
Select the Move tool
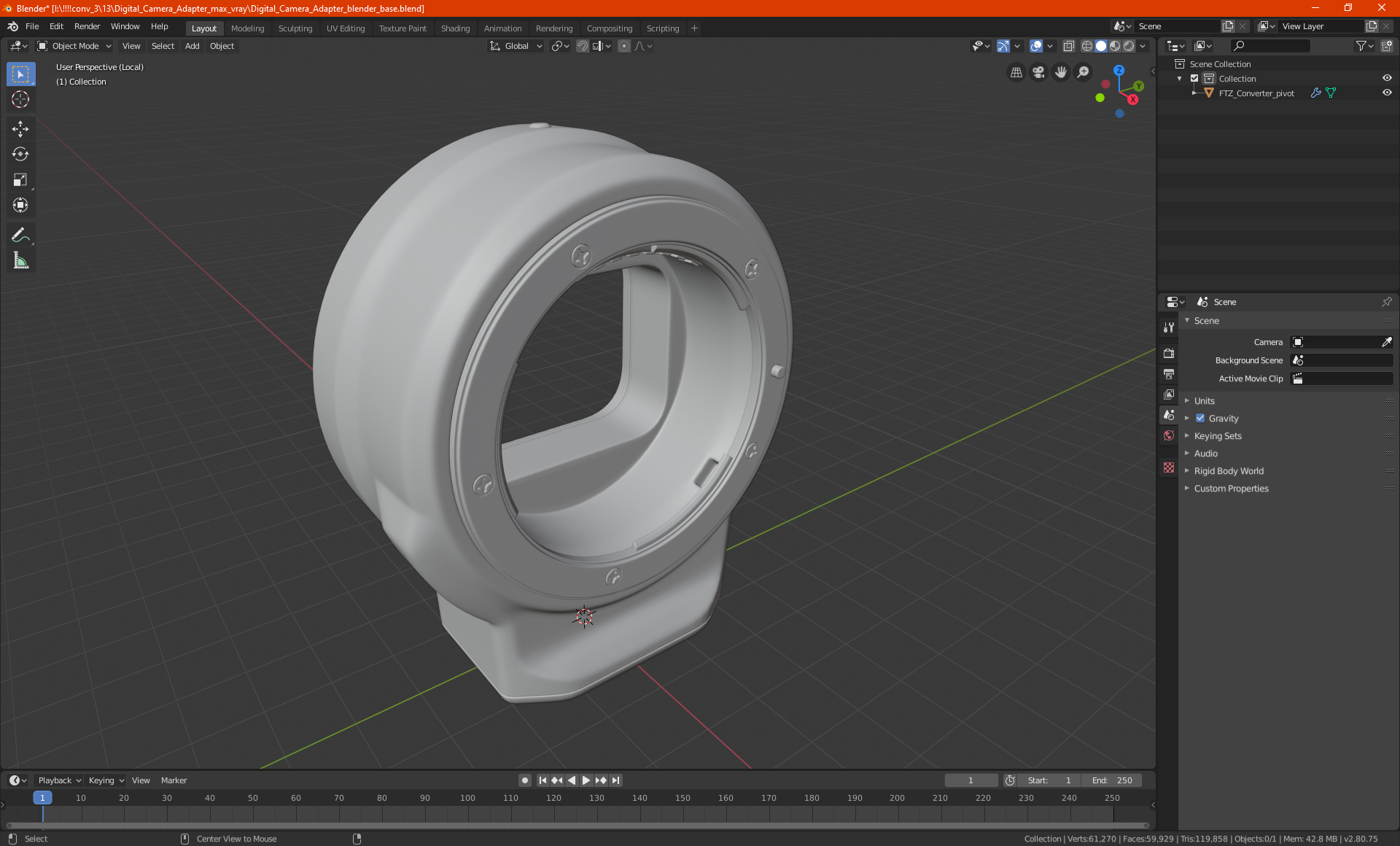20,129
